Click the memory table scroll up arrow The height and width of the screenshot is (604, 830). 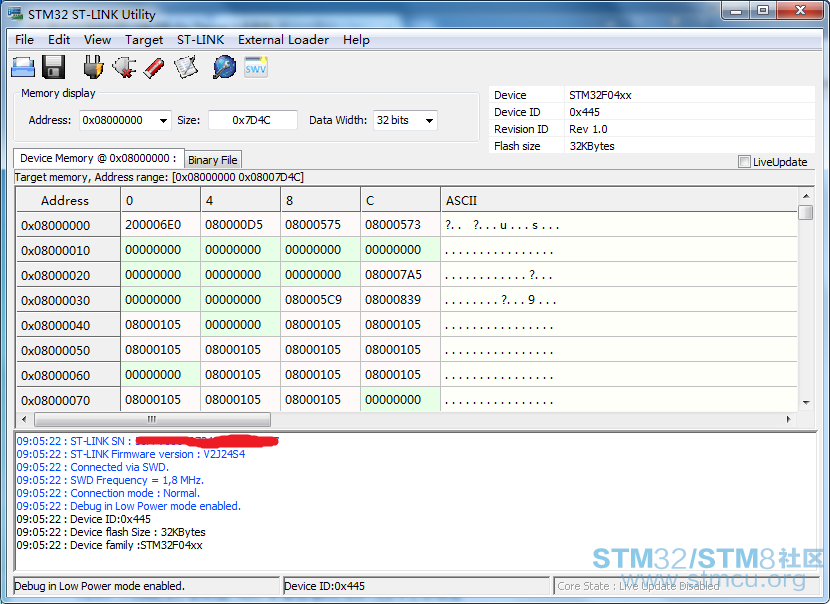pos(806,196)
